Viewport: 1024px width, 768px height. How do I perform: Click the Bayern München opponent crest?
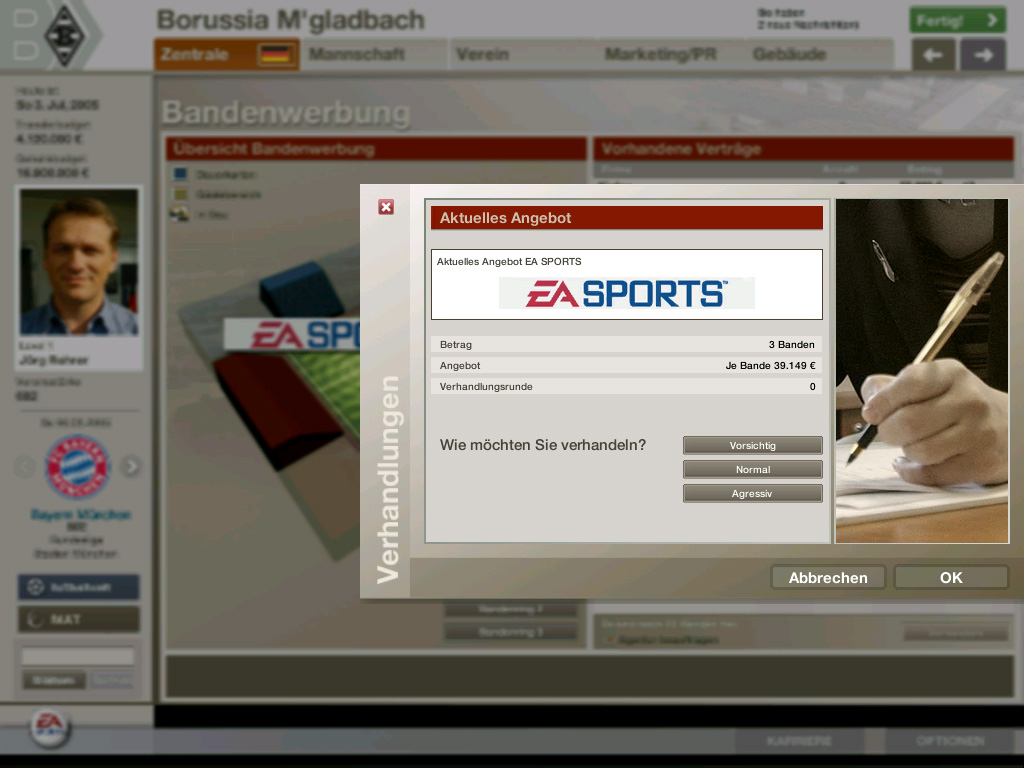coord(77,467)
